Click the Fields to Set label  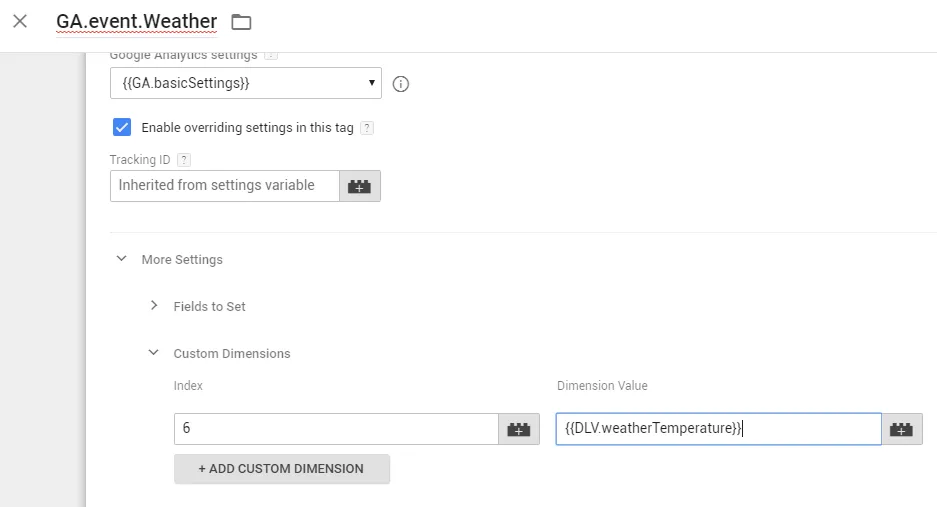[x=210, y=307]
